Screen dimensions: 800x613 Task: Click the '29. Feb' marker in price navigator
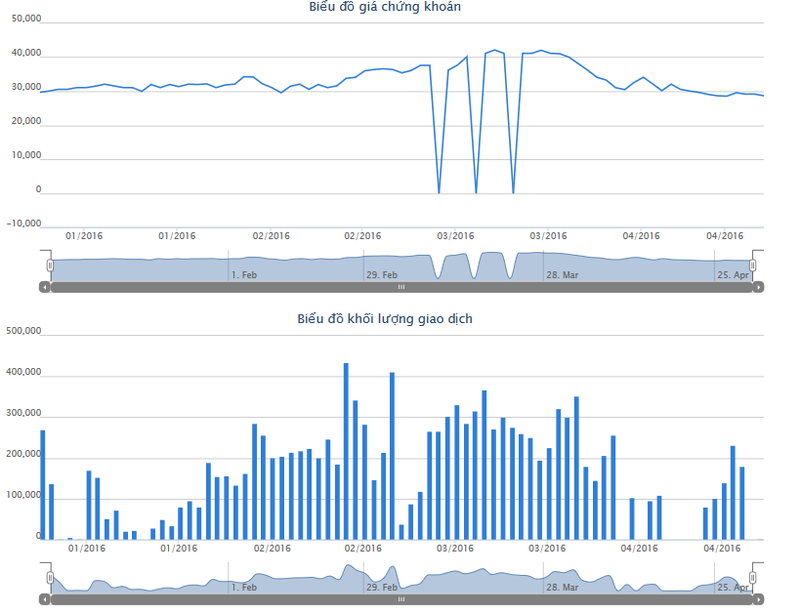tap(381, 274)
